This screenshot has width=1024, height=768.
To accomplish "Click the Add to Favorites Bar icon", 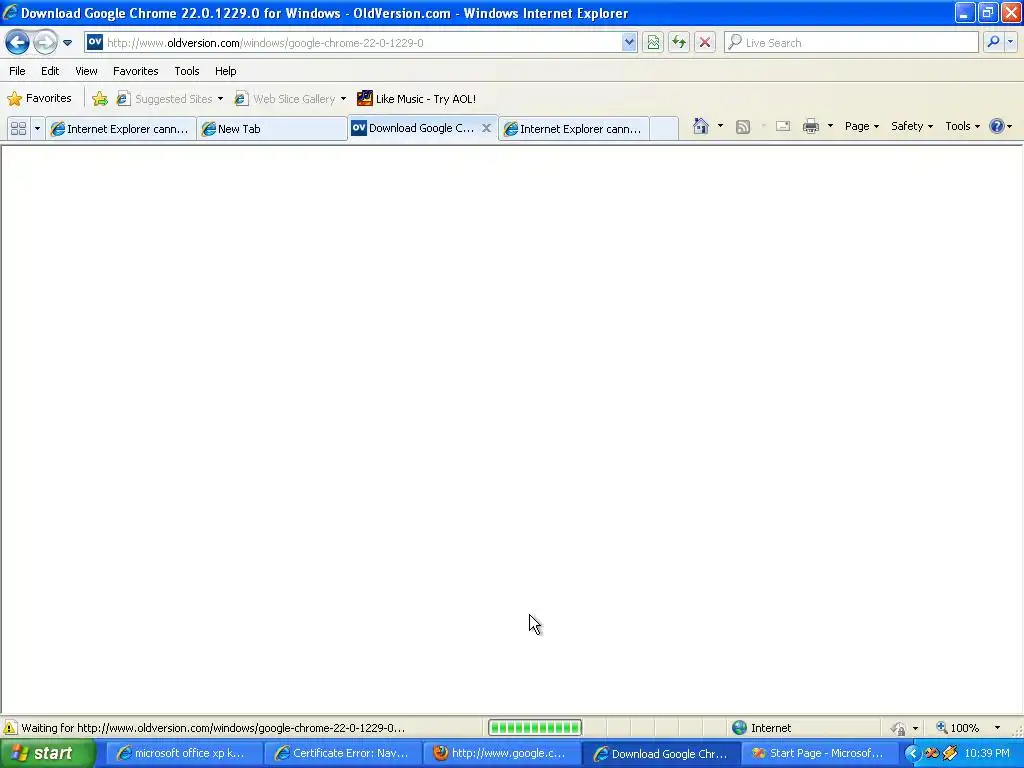I will click(100, 99).
